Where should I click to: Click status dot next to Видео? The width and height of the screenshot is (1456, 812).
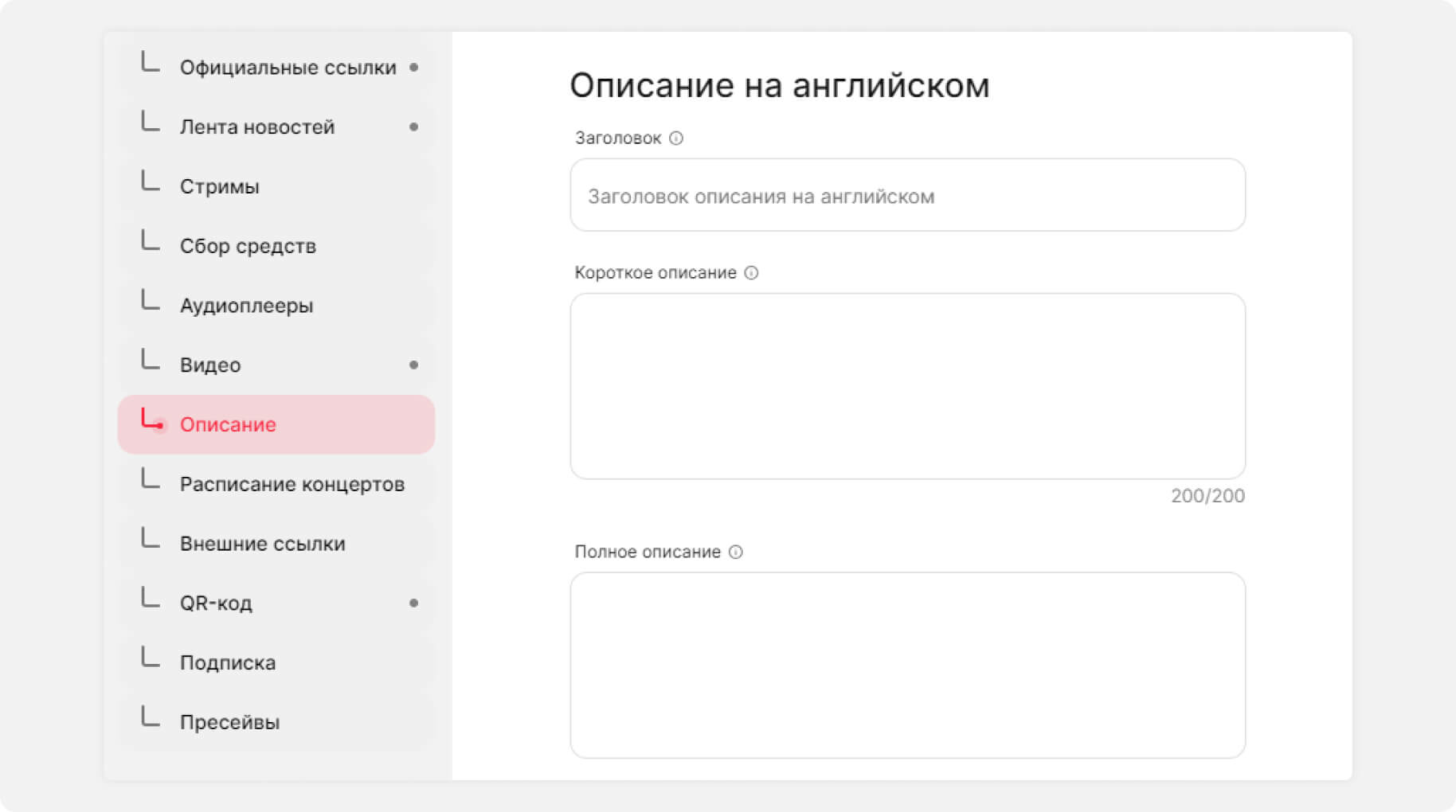click(413, 365)
